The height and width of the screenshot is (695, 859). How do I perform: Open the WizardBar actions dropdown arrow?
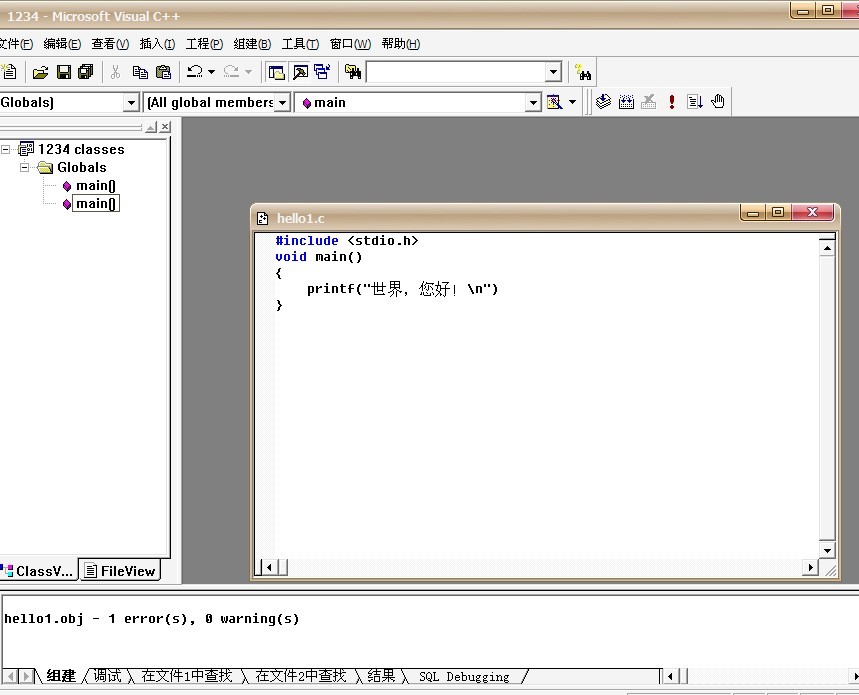pos(572,102)
